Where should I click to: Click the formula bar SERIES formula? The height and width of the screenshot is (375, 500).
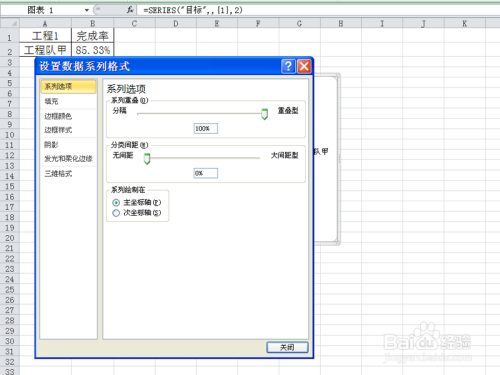tap(193, 10)
